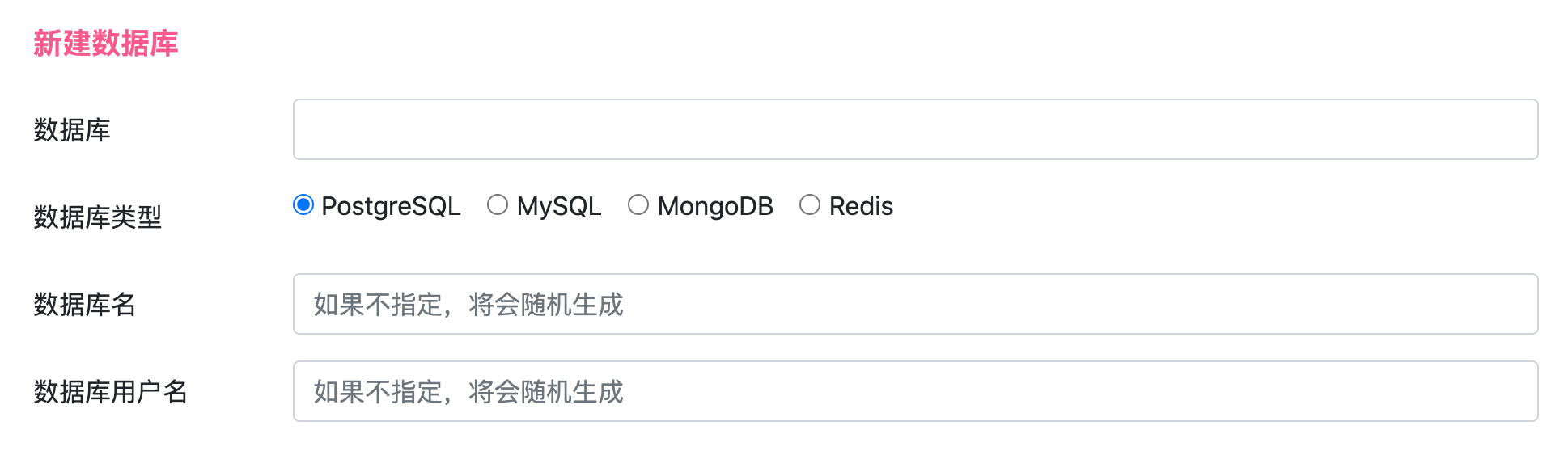Focus the 数据库用户名 input box
The image size is (1568, 451).
coord(915,391)
